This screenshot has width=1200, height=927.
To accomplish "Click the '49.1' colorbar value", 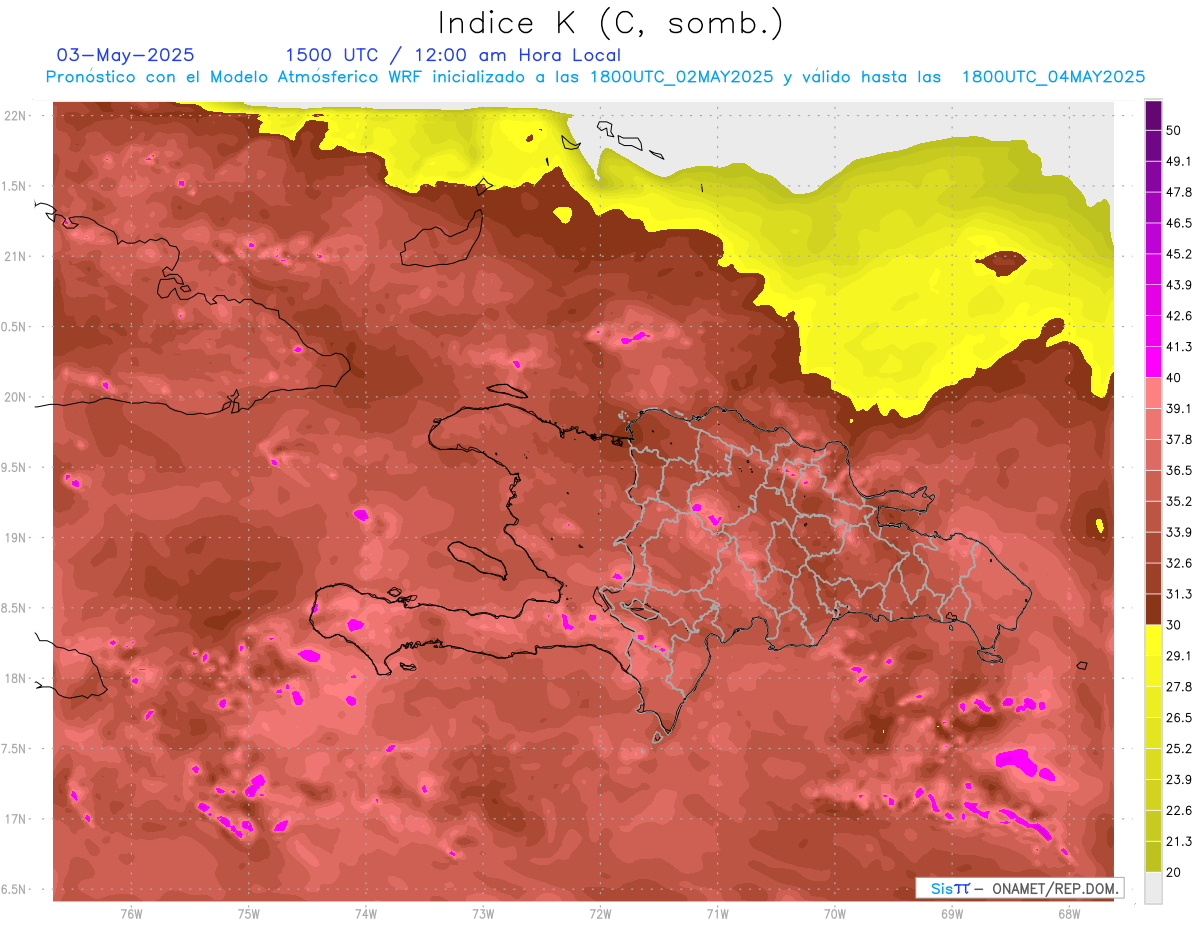I will click(1179, 161).
